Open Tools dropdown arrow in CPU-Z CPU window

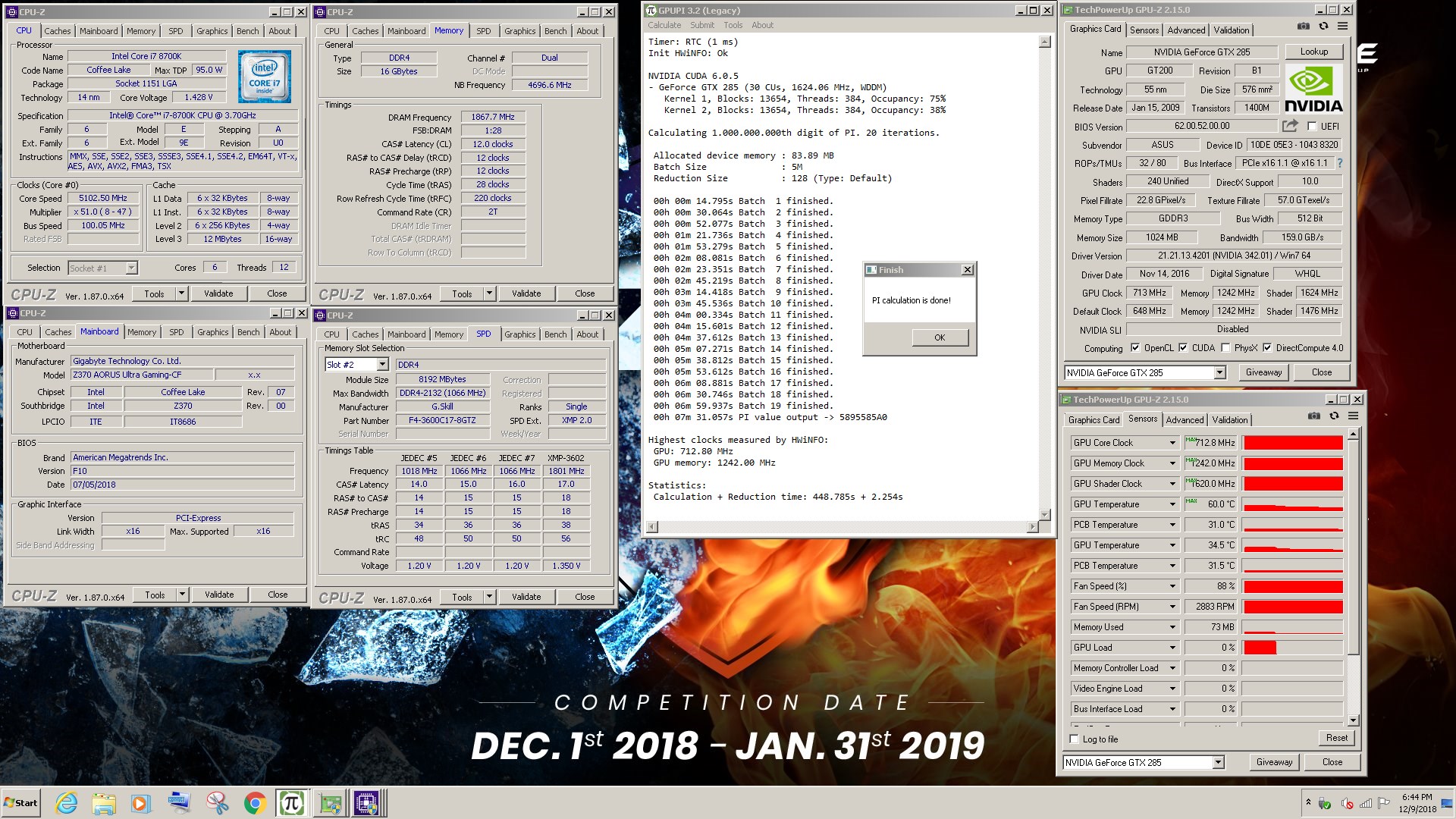pyautogui.click(x=181, y=293)
